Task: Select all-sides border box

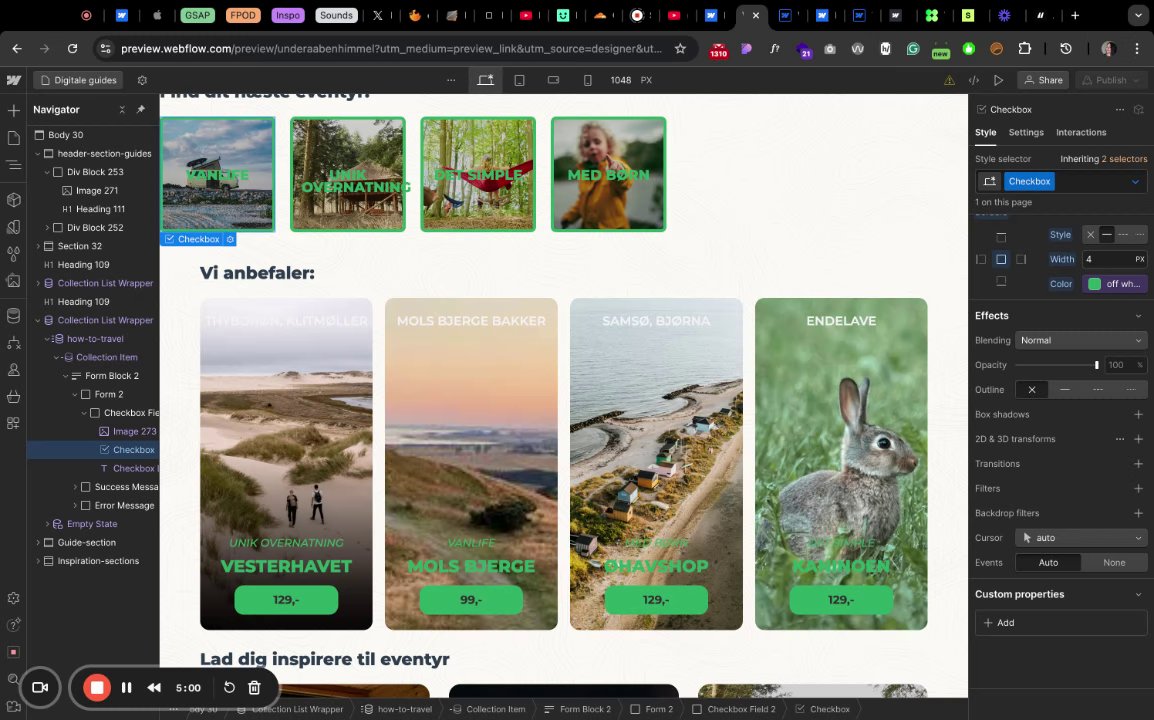Action: coord(1001,259)
